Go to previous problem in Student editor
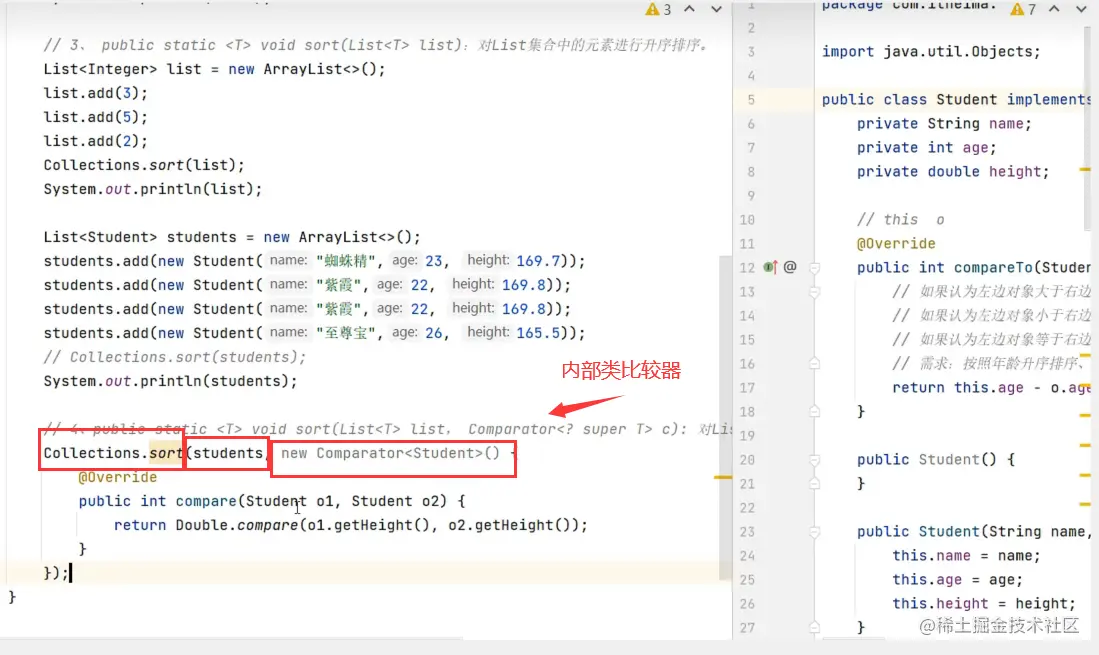This screenshot has width=1099, height=655. (1054, 9)
